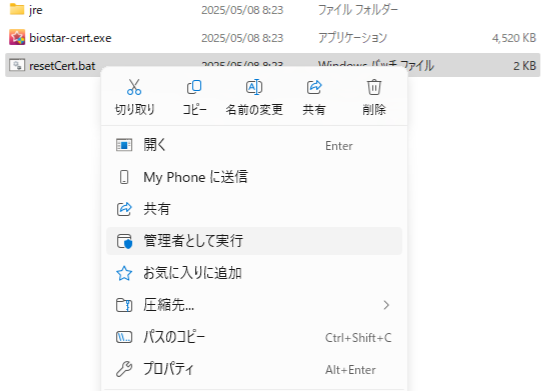Screen dimensions: 544x391
Task: Click the resetCert.bat batch file icon
Action: click(17, 65)
